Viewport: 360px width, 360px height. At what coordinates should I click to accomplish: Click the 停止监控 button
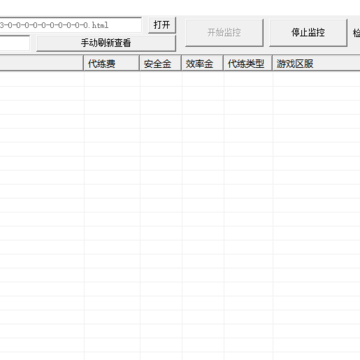(308, 33)
